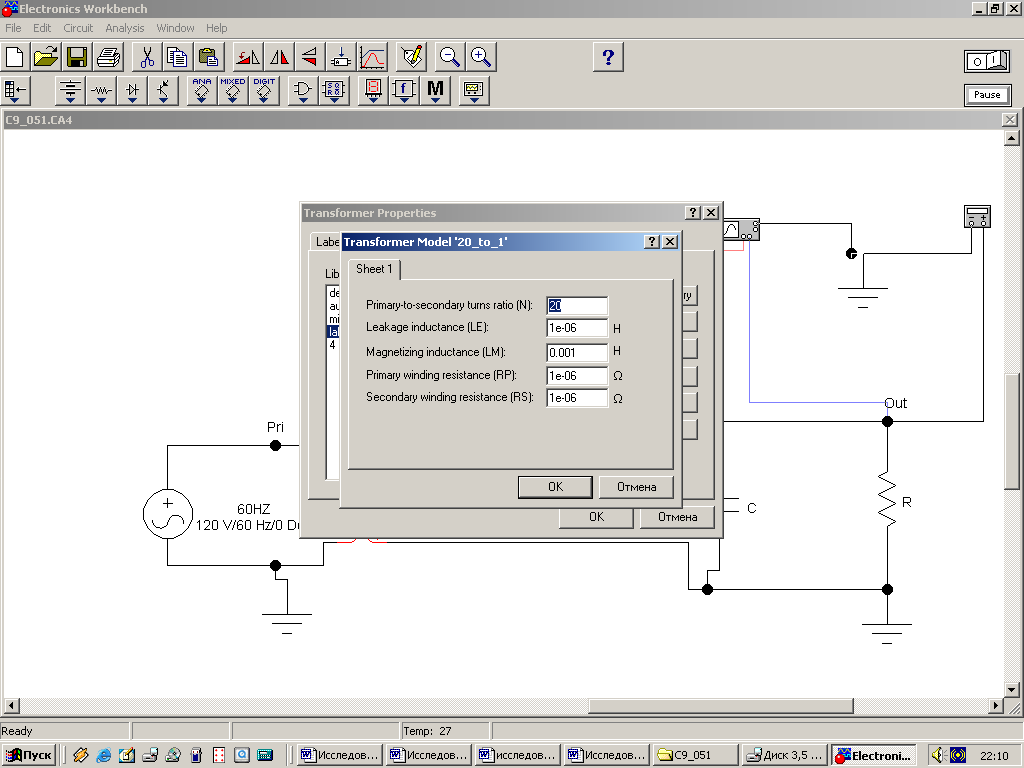Click the Secondary winding resistance field

tap(577, 398)
